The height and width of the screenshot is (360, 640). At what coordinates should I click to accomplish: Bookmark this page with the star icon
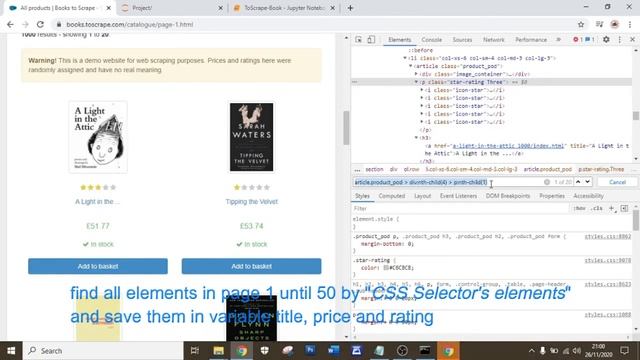tap(581, 24)
